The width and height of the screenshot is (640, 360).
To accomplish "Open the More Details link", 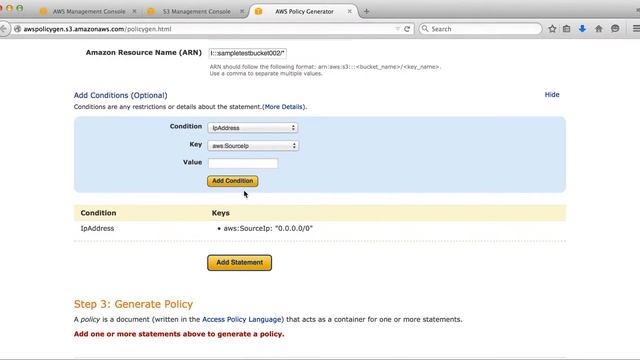I will 284,107.
